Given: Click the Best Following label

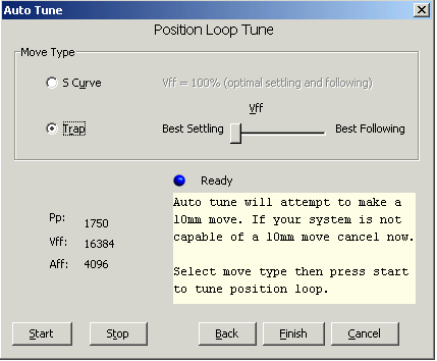Looking at the screenshot, I should [x=370, y=129].
